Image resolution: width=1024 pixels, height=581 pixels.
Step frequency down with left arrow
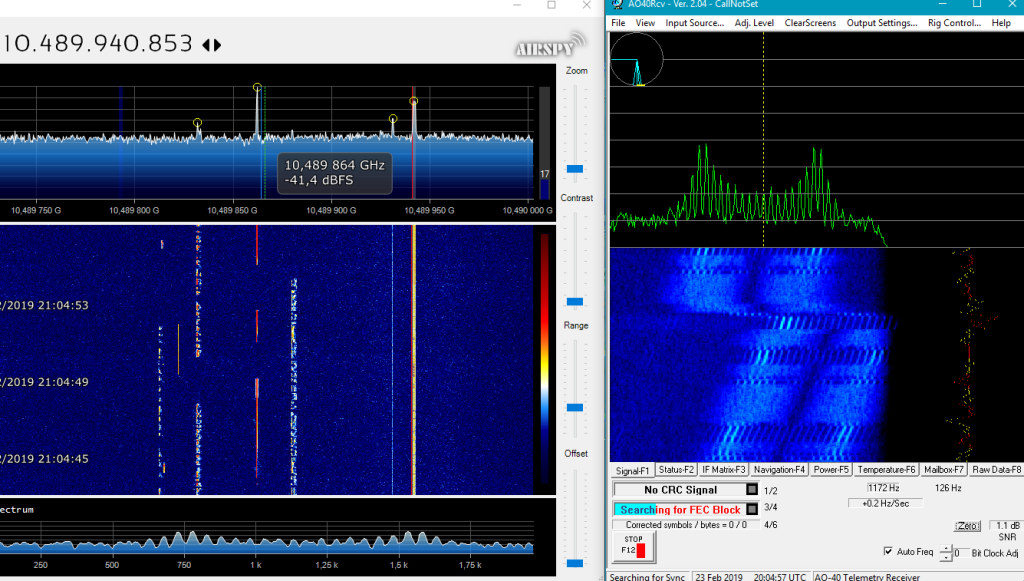tap(206, 45)
